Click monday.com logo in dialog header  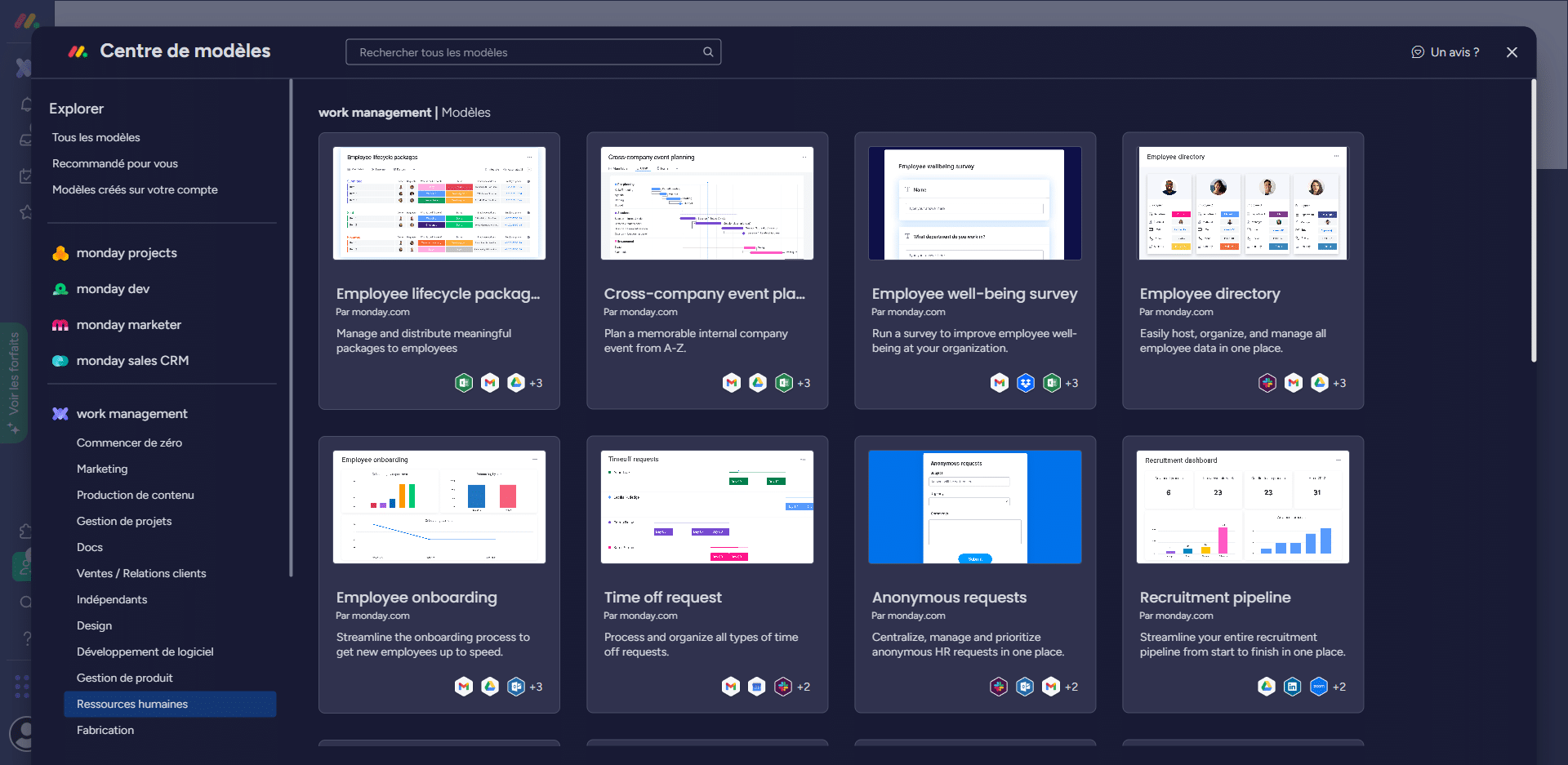pos(78,51)
